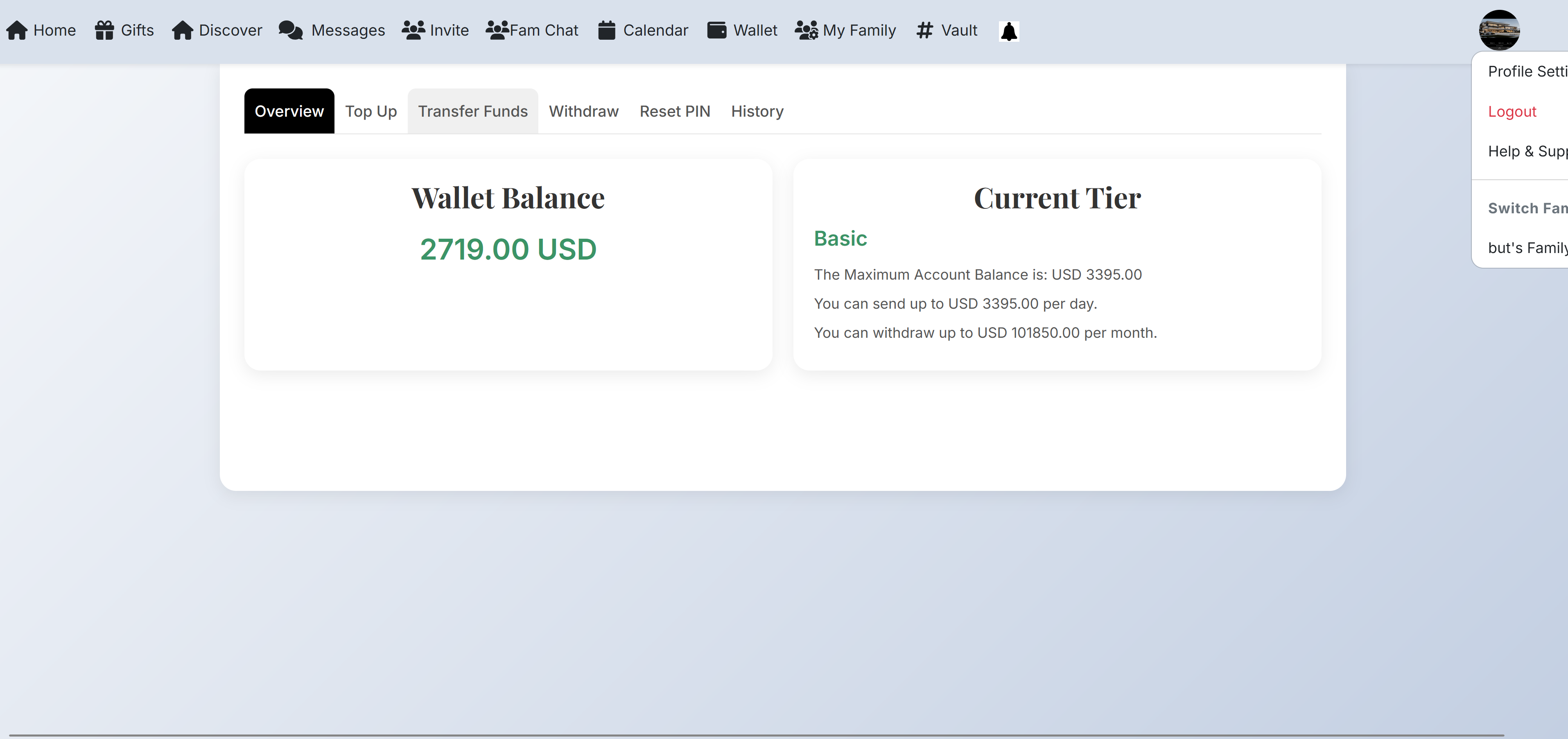Select Help & Support menu entry
Viewport: 1568px width, 739px height.
(1527, 151)
